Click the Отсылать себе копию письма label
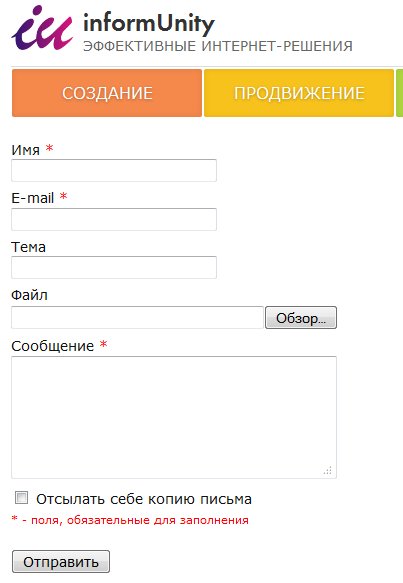The width and height of the screenshot is (403, 583). tap(144, 499)
